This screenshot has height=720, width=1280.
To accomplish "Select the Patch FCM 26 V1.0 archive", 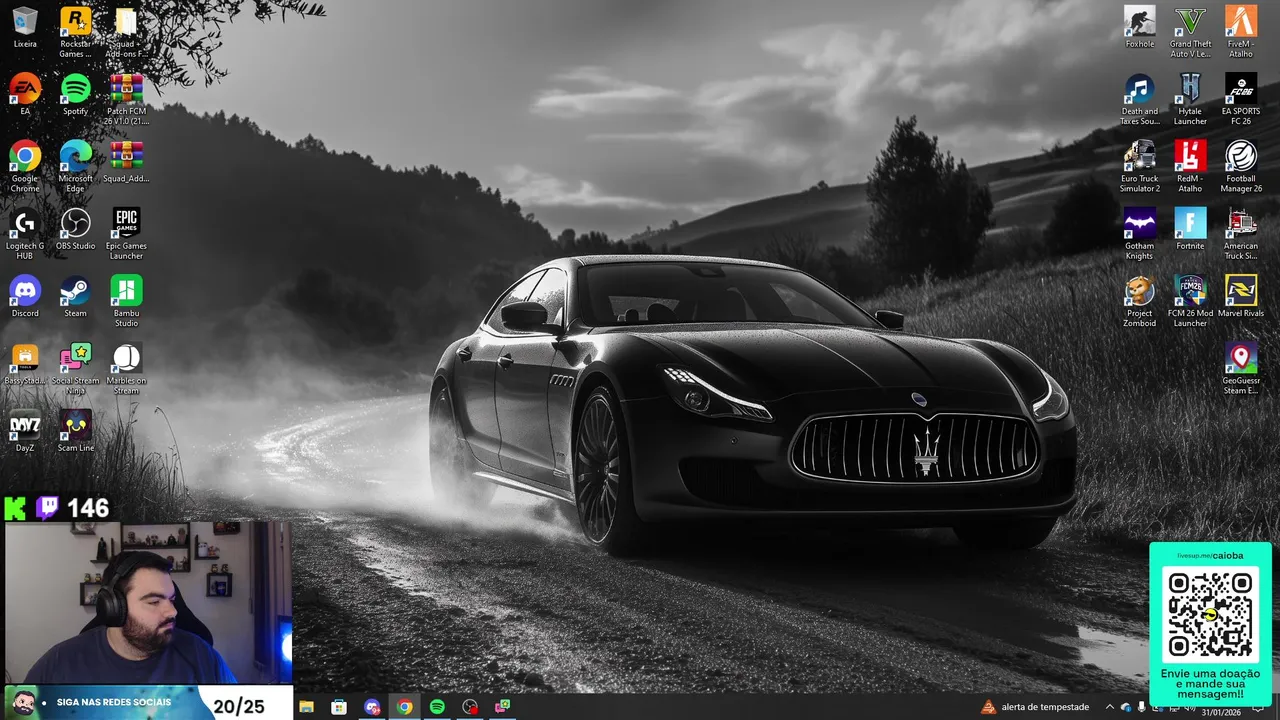I will (x=126, y=99).
